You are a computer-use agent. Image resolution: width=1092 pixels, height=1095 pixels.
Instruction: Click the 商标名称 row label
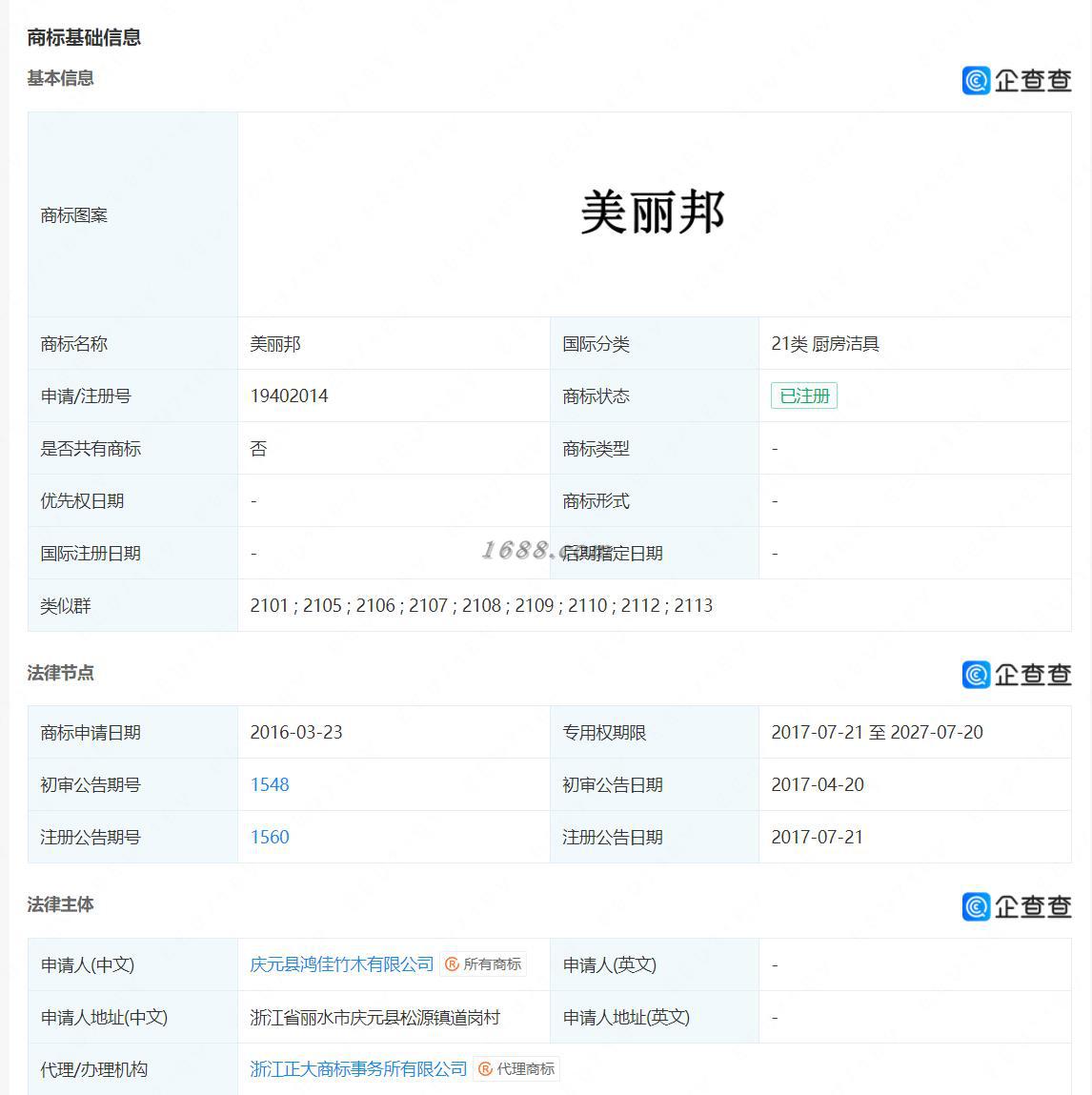pyautogui.click(x=74, y=344)
